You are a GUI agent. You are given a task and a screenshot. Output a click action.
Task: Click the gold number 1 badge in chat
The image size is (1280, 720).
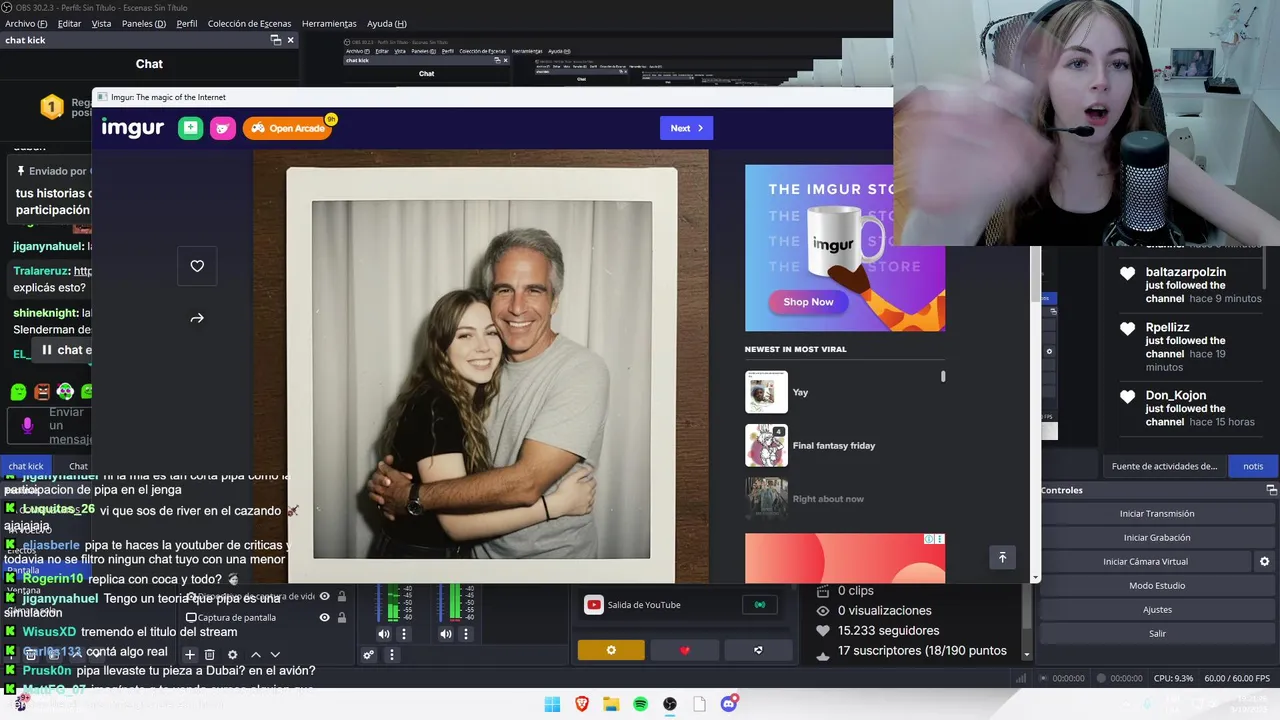tap(51, 105)
